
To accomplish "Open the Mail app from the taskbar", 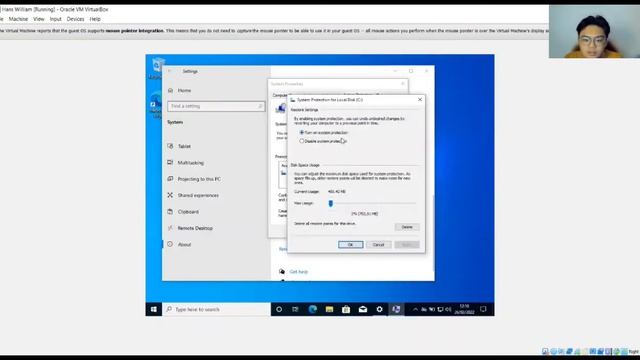I will (x=363, y=309).
